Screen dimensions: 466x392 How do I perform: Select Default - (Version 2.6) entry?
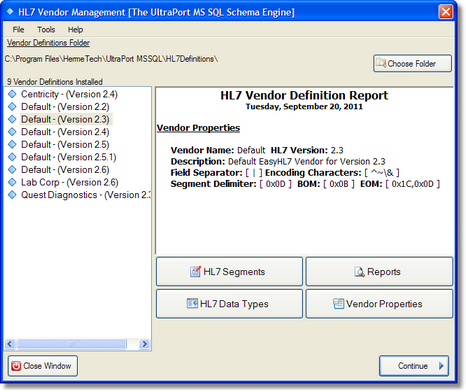click(x=65, y=170)
